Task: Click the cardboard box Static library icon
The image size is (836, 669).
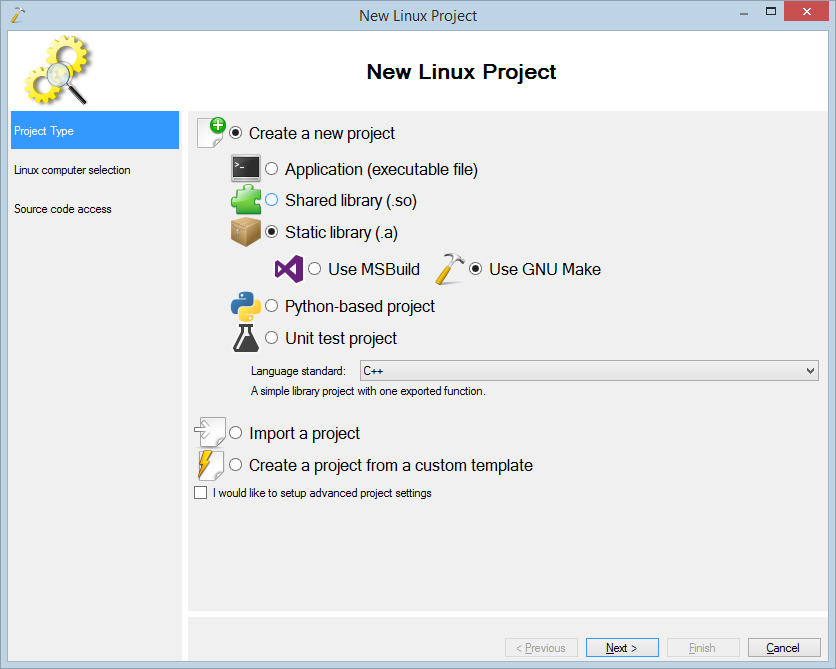Action: point(246,232)
